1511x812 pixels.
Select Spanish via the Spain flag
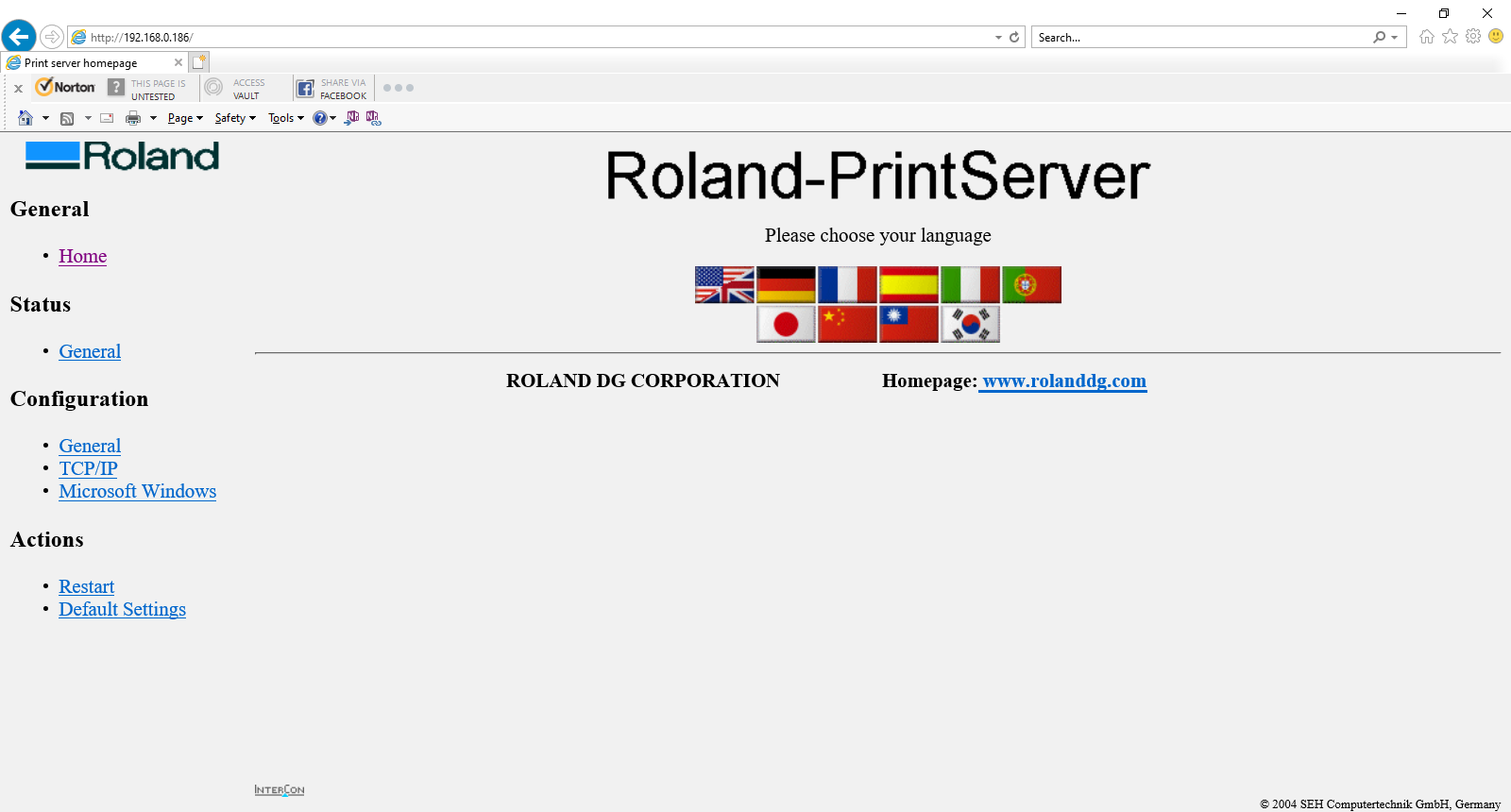point(908,284)
